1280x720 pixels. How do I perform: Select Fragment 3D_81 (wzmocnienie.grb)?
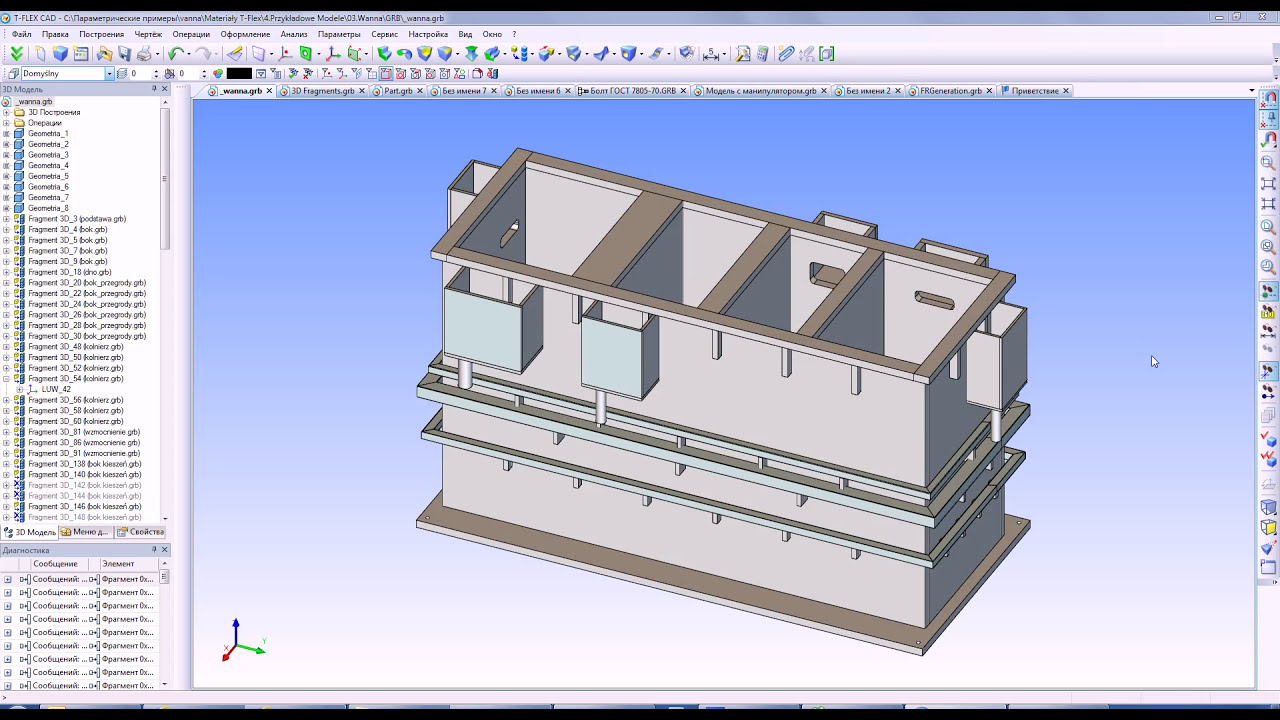83,432
